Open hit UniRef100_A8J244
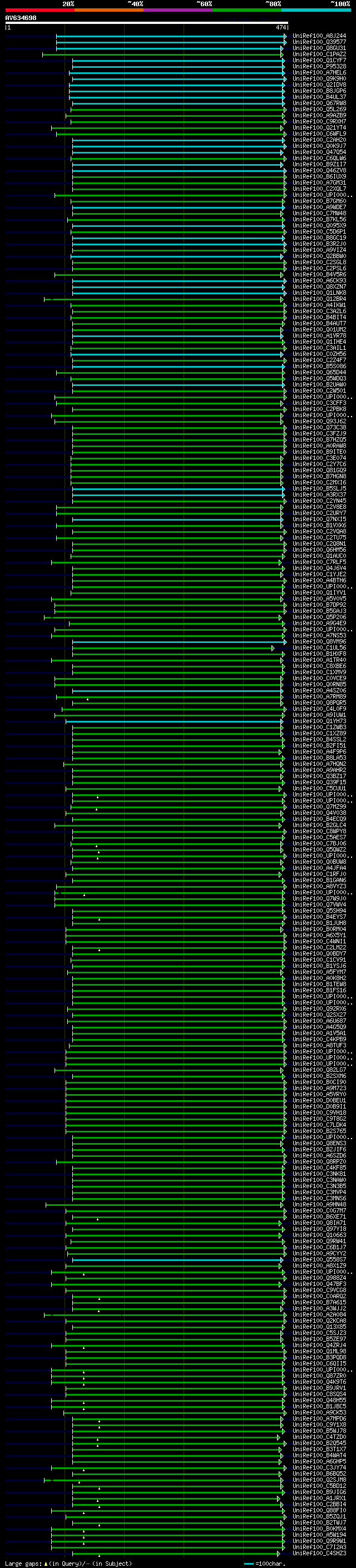356x1568 pixels. click(319, 36)
